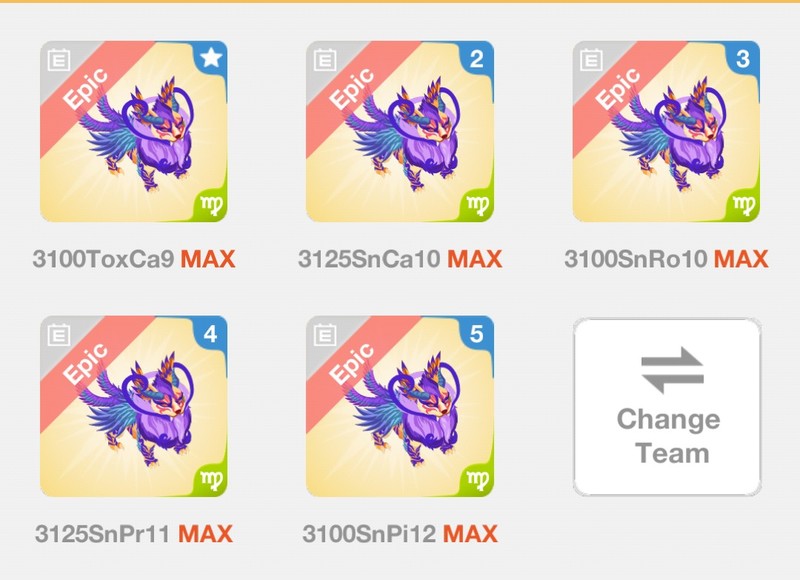The width and height of the screenshot is (800, 580).
Task: Click the Virgo sign on 3100SnPi12 card
Action: (477, 481)
